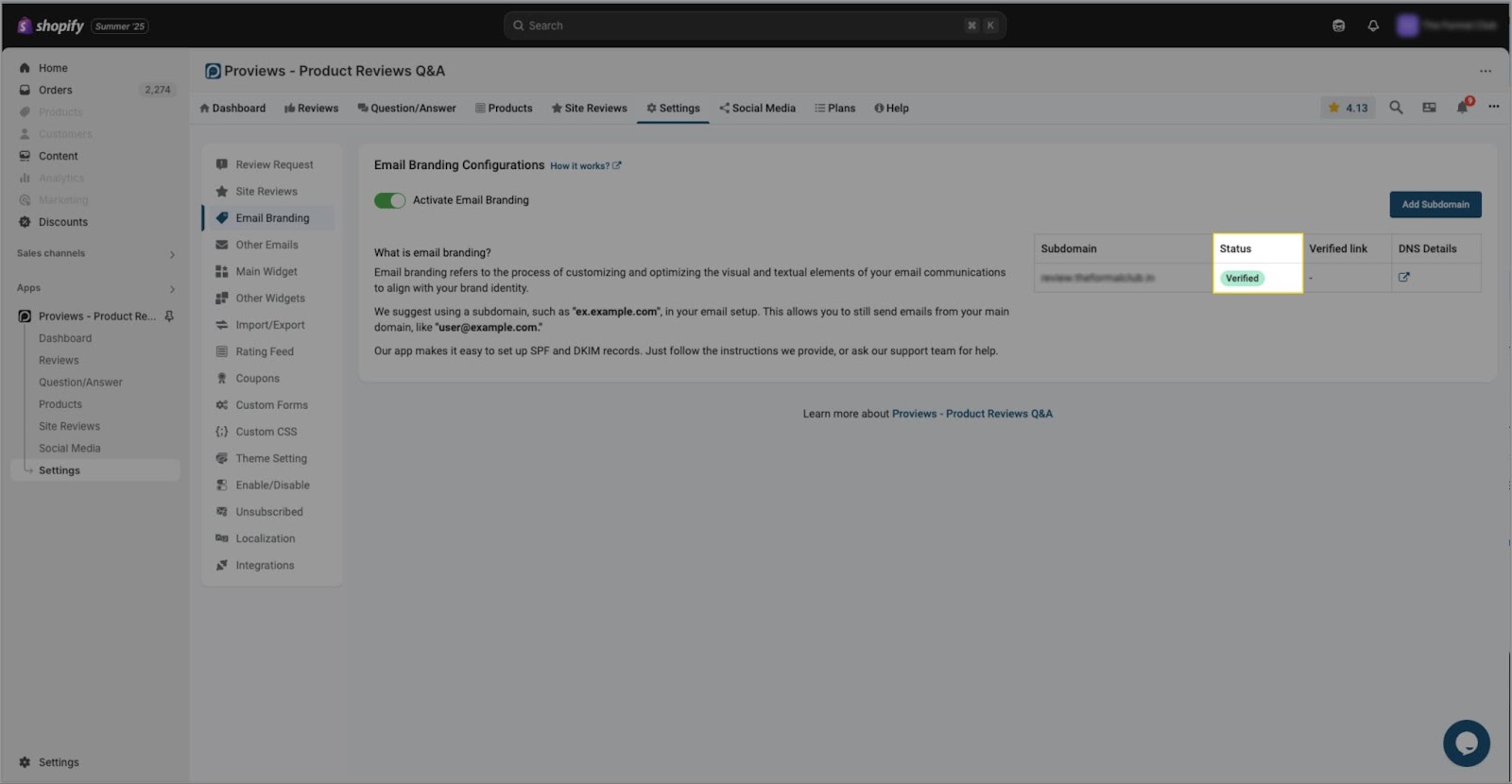Select Site Reviews in settings sidebar
Screen dimensions: 1512x784
(x=267, y=191)
